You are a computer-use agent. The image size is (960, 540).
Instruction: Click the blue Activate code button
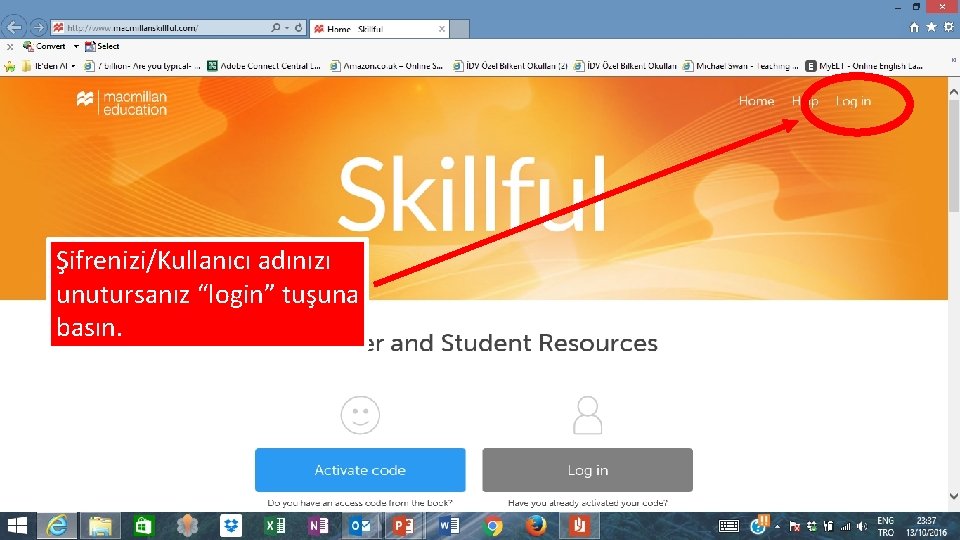(360, 470)
